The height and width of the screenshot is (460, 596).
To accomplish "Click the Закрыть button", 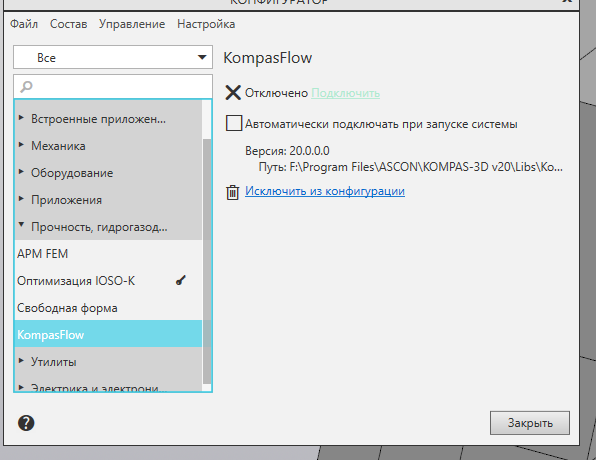I will pos(530,423).
